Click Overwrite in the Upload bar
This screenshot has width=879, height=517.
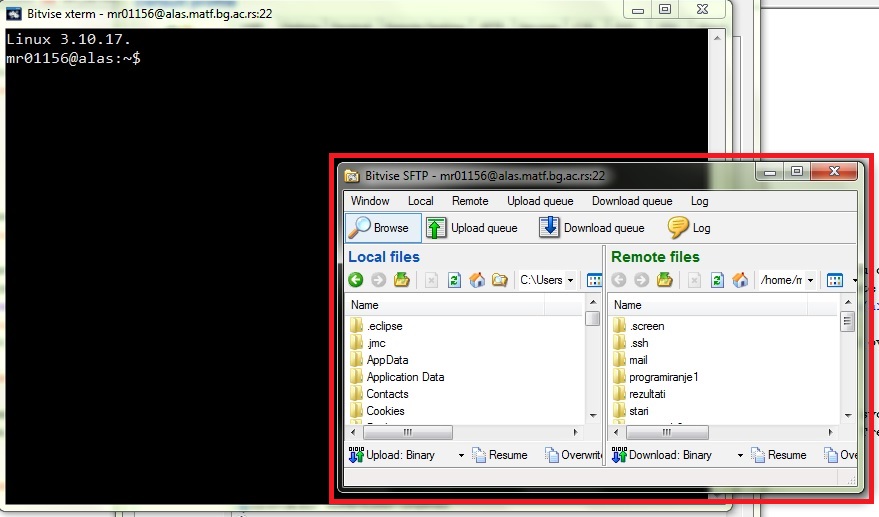(x=573, y=455)
